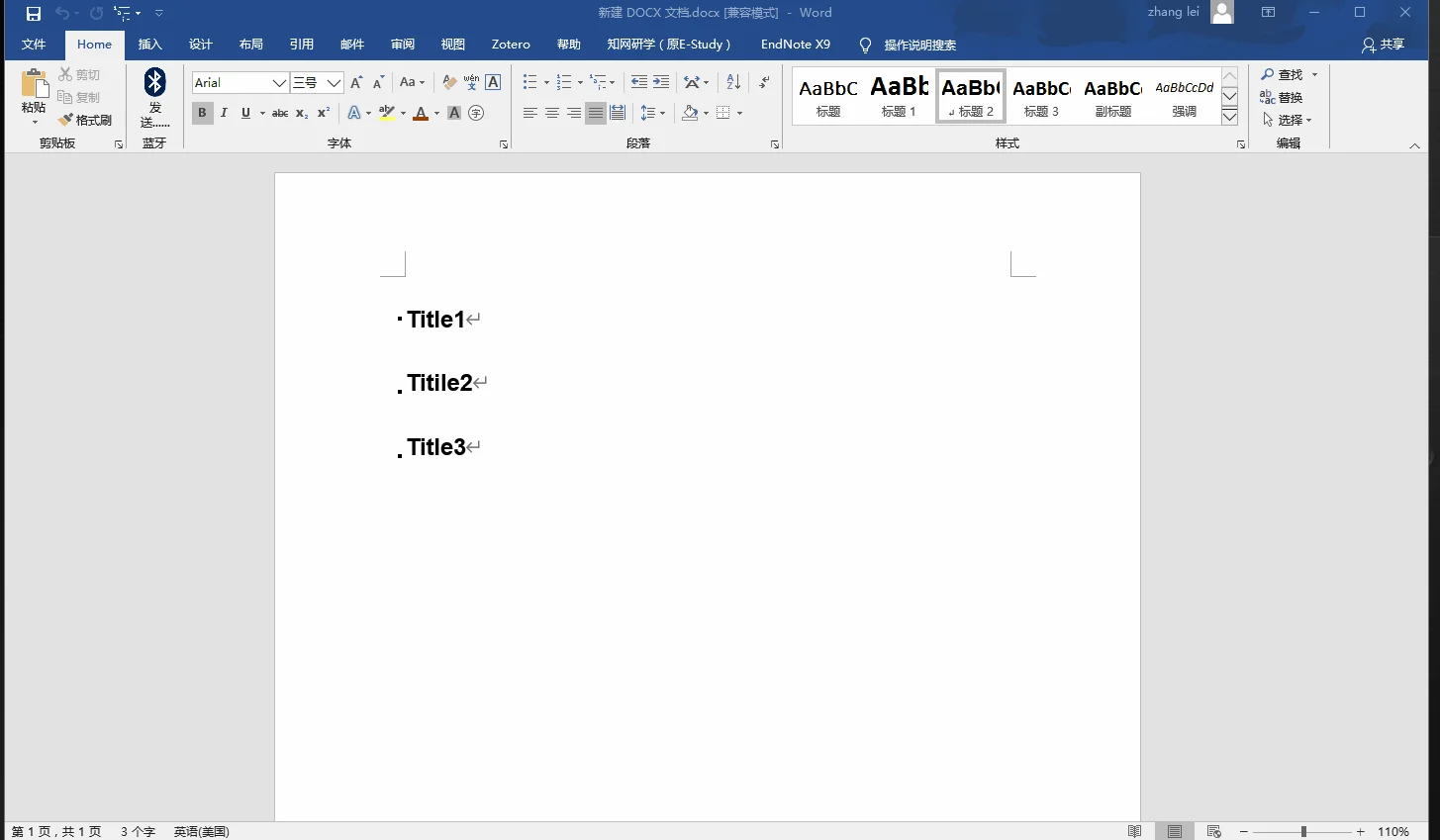Switch to the 引用 References tab
1440x840 pixels.
click(x=302, y=45)
